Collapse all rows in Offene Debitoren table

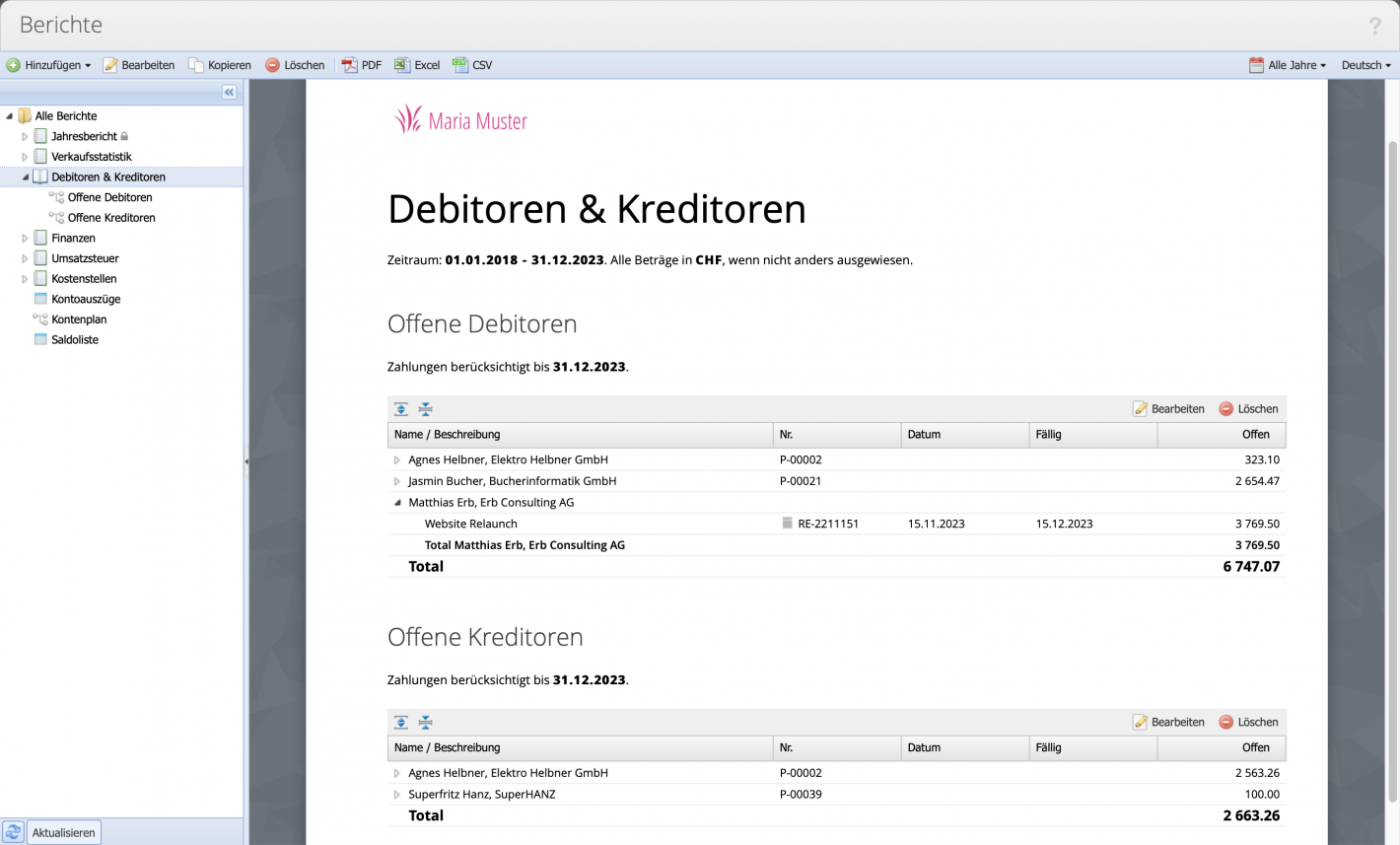[x=425, y=408]
